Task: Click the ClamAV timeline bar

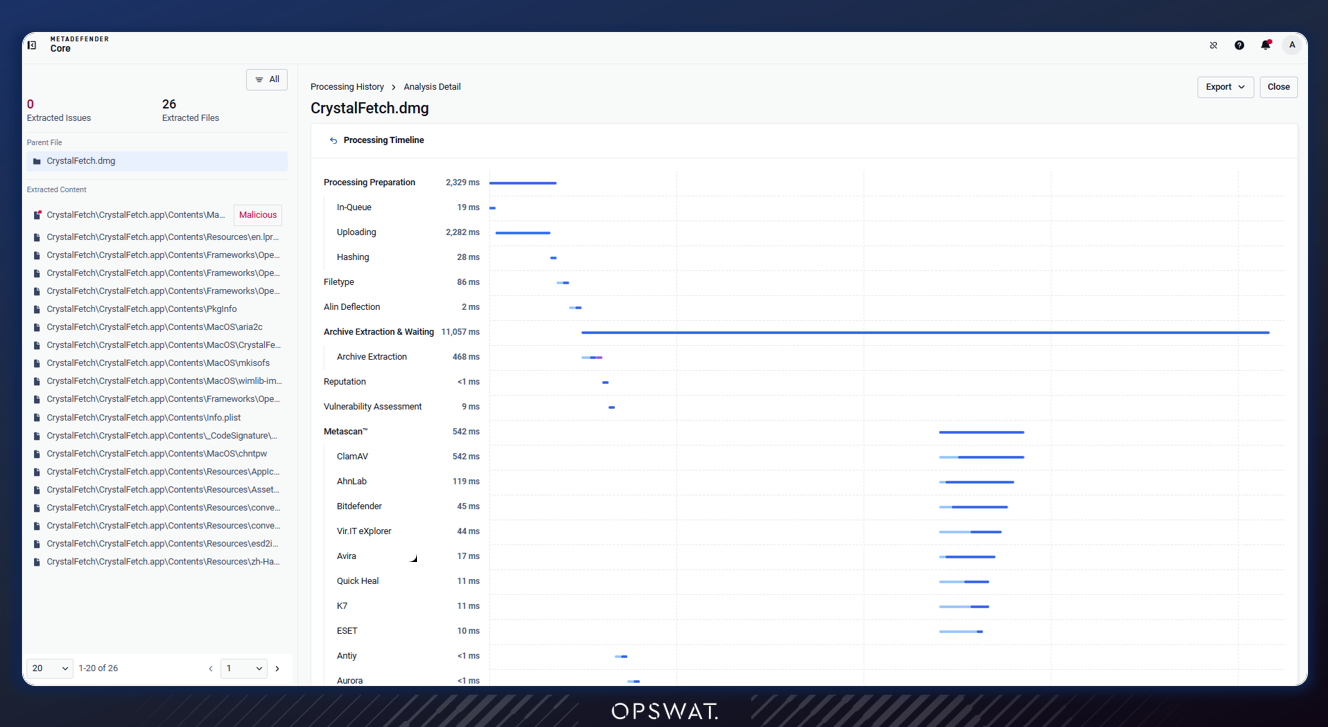Action: tap(981, 457)
